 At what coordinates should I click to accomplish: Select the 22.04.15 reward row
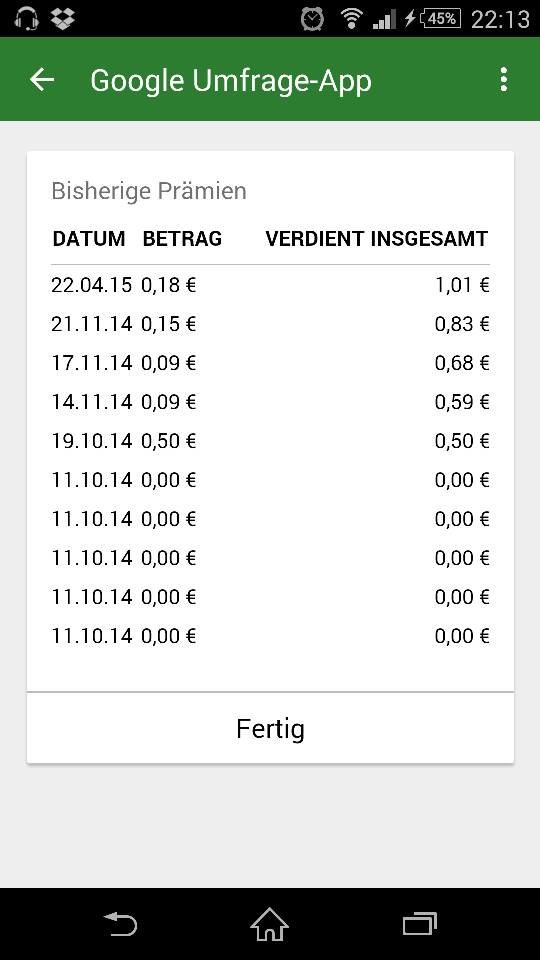tap(270, 285)
